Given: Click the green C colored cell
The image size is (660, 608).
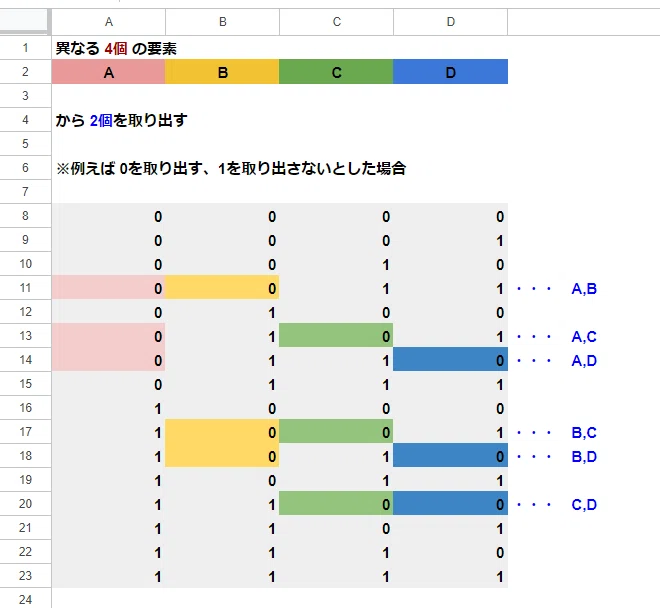Looking at the screenshot, I should [337, 72].
